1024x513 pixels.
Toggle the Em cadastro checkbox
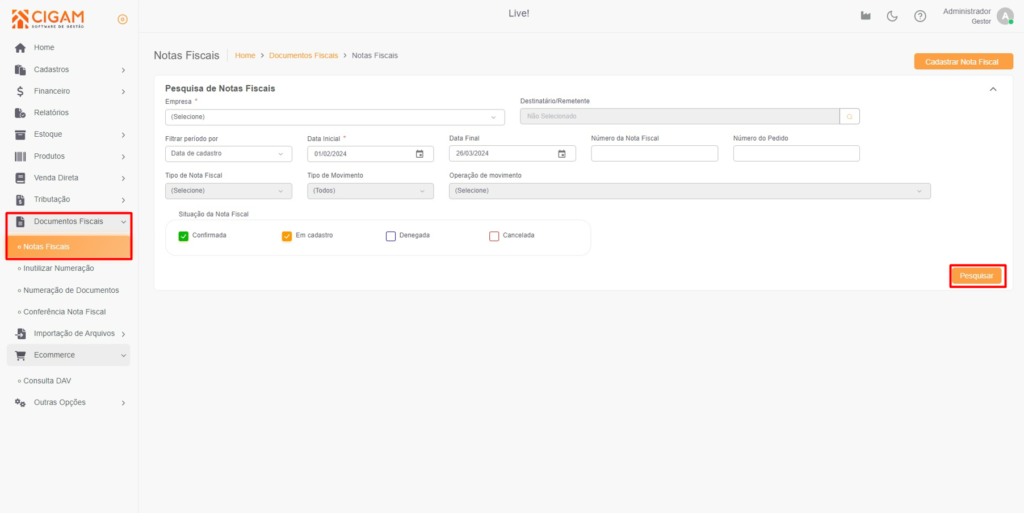tap(287, 236)
